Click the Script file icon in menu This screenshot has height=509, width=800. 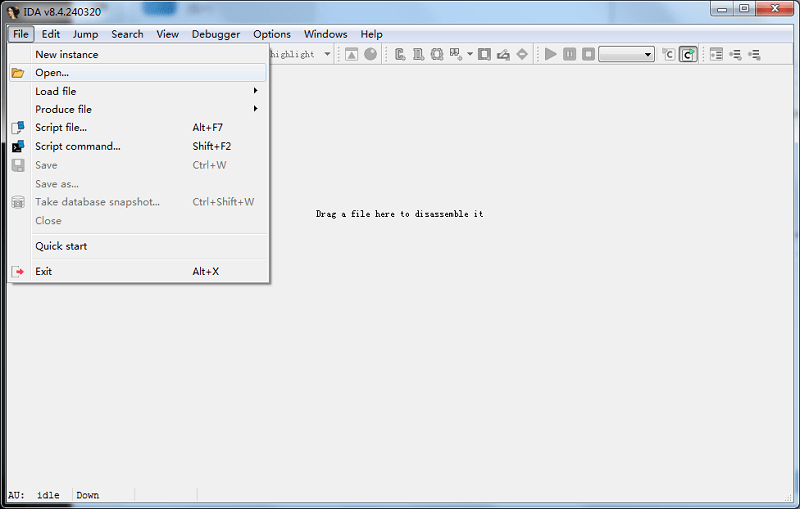(x=18, y=128)
